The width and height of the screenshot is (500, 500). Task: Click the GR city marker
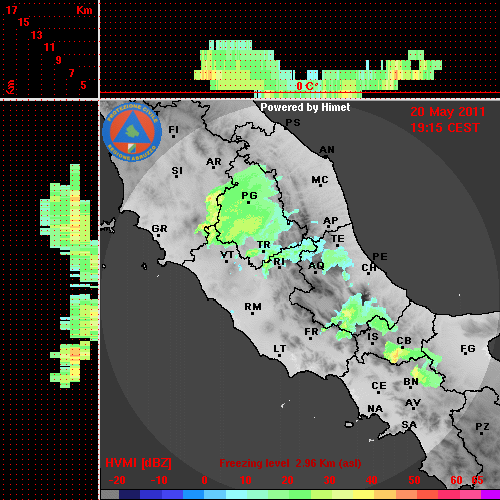(x=158, y=235)
